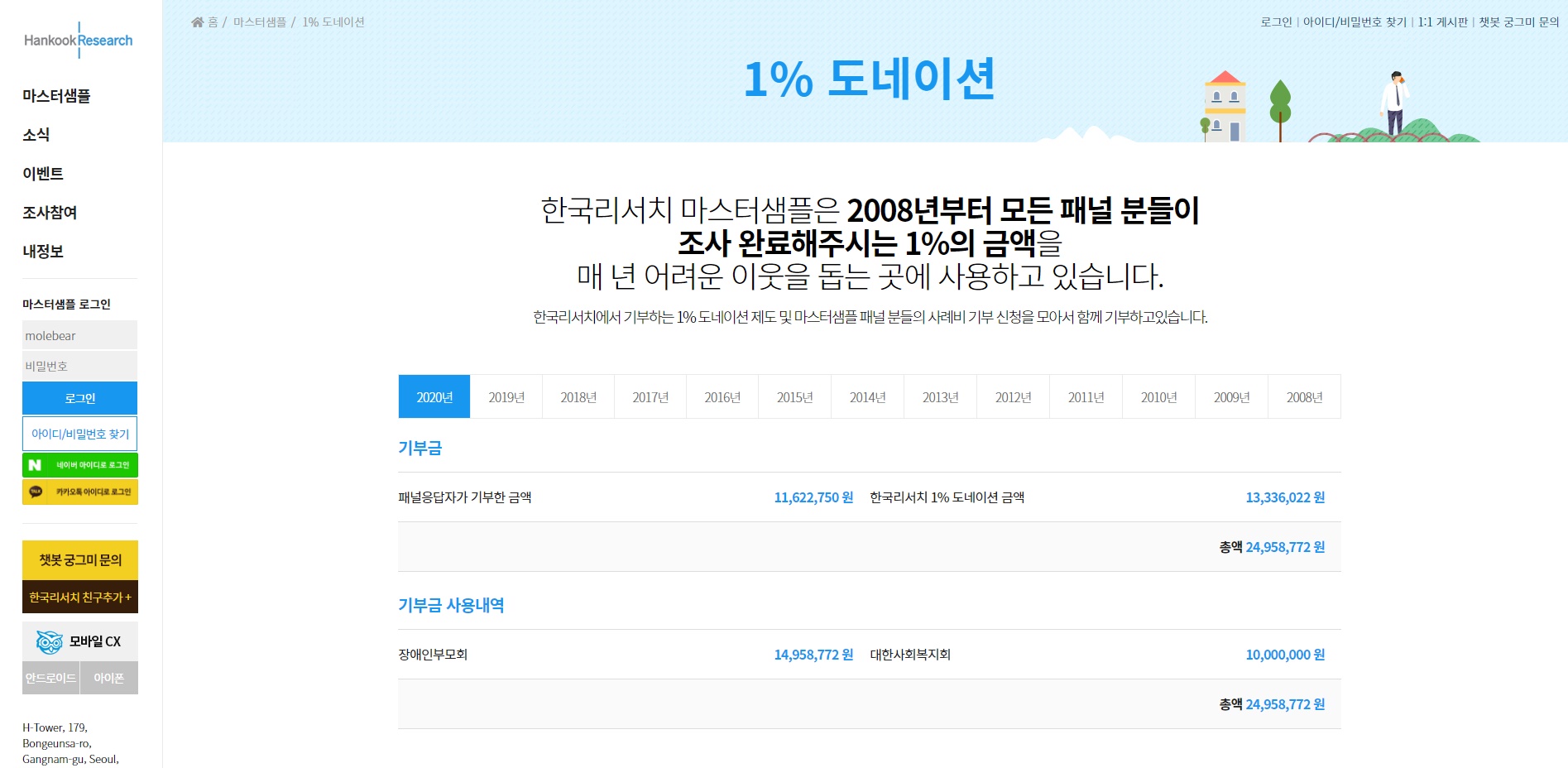Click 아이디/비밀번호 찾기 sidebar button
This screenshot has width=1568, height=768.
(79, 434)
